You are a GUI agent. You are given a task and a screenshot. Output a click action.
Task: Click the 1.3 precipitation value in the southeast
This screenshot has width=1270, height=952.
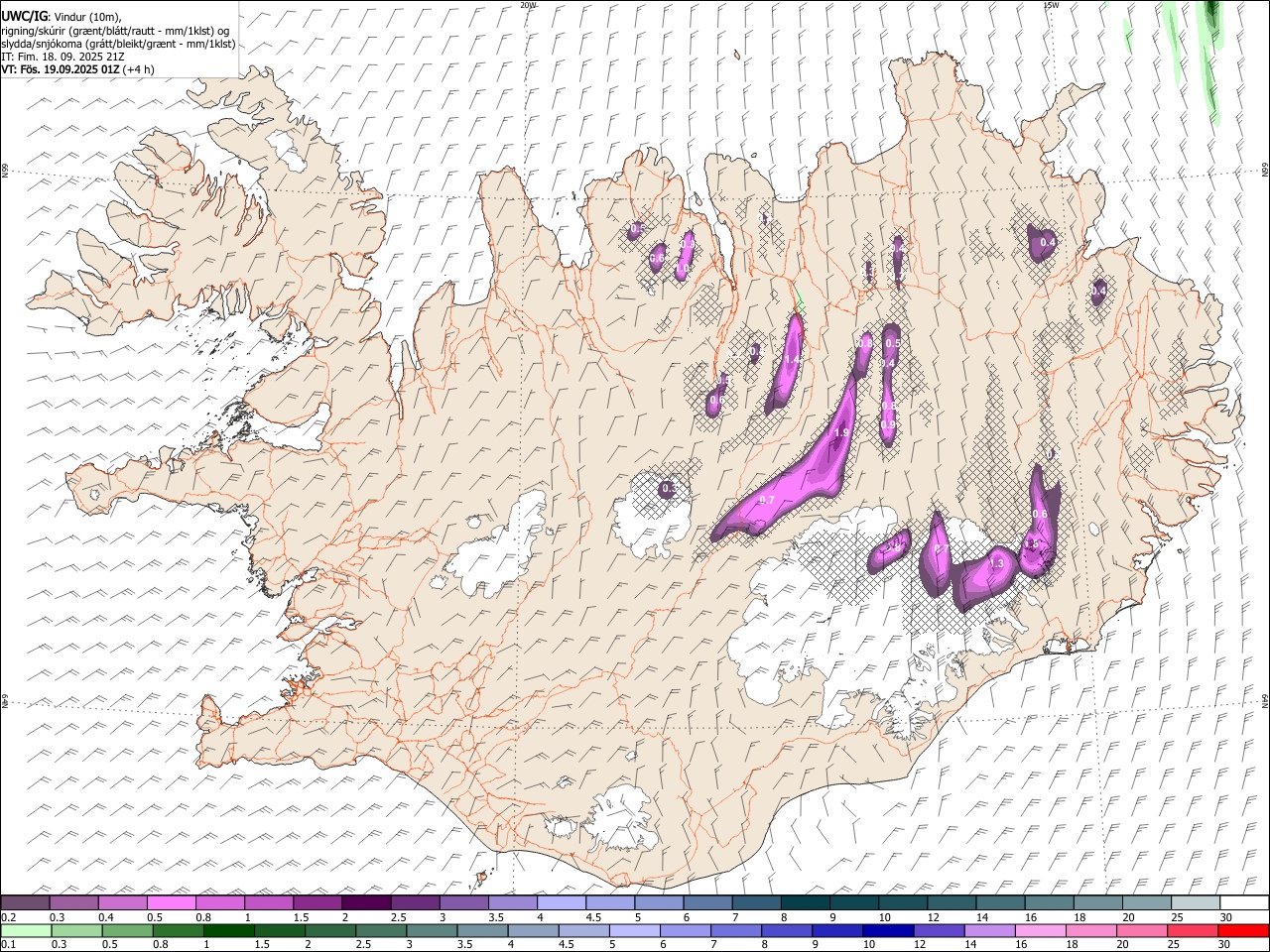(998, 563)
